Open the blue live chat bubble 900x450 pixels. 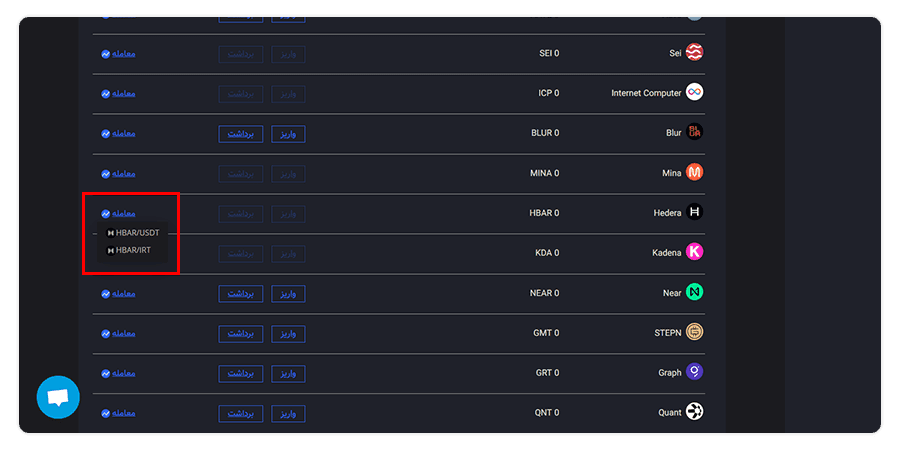(58, 397)
